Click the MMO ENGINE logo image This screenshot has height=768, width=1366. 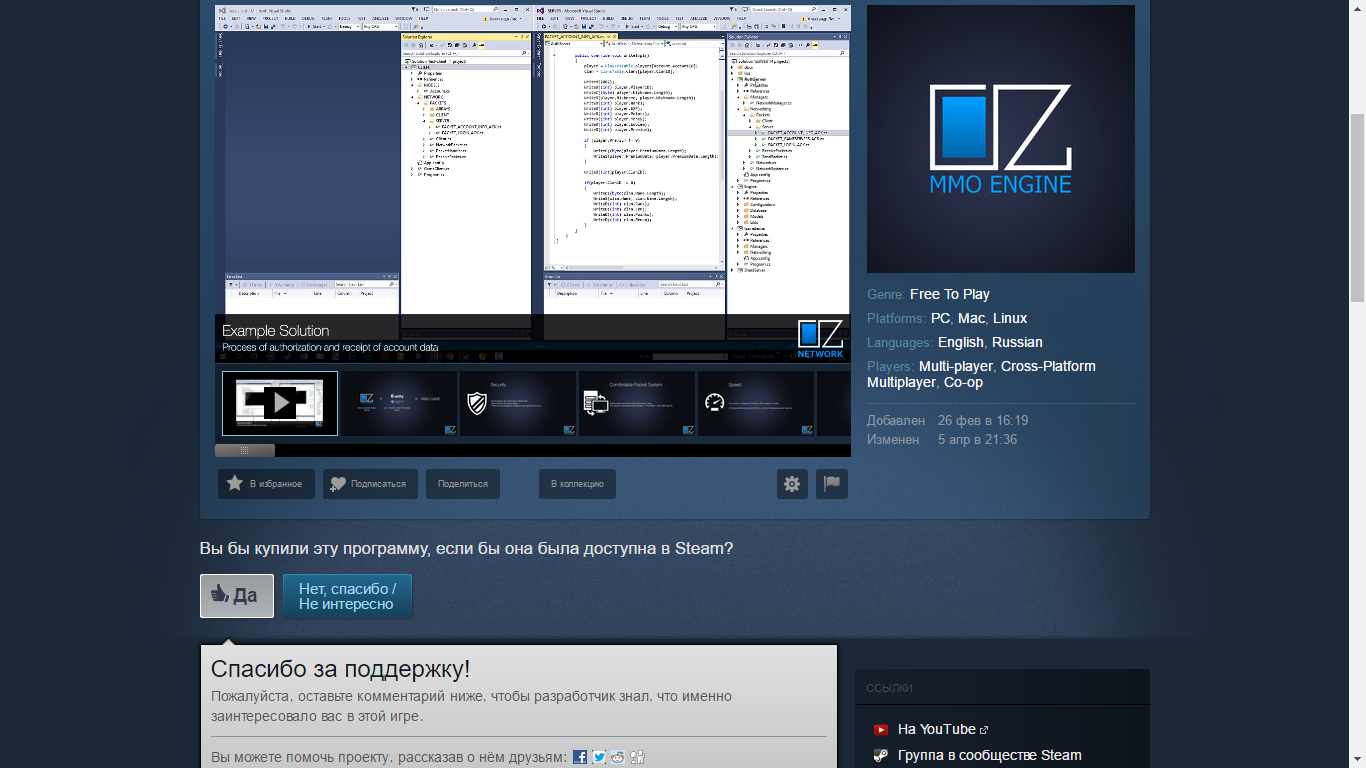point(1001,139)
